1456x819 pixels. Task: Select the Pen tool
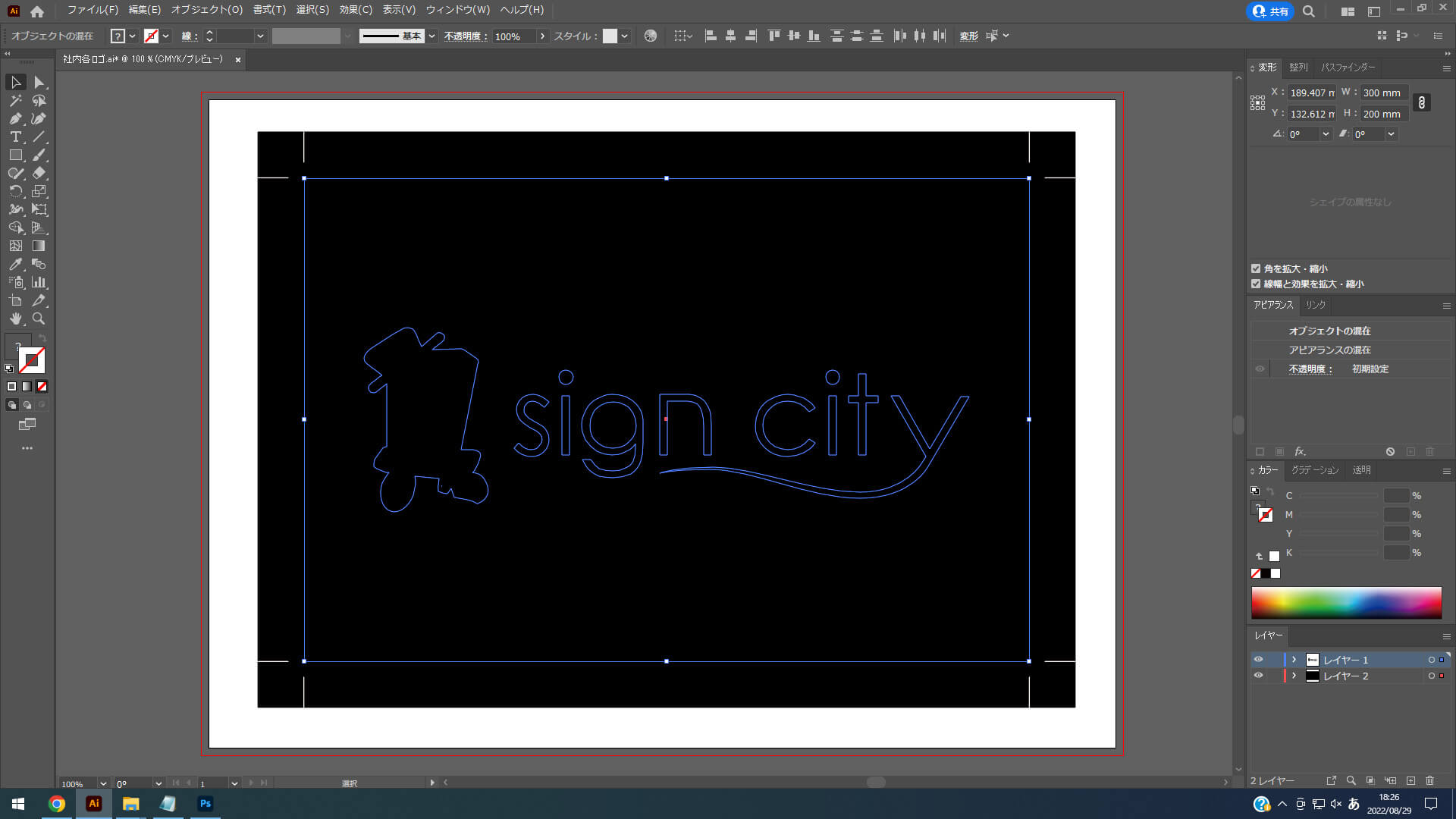[x=15, y=118]
